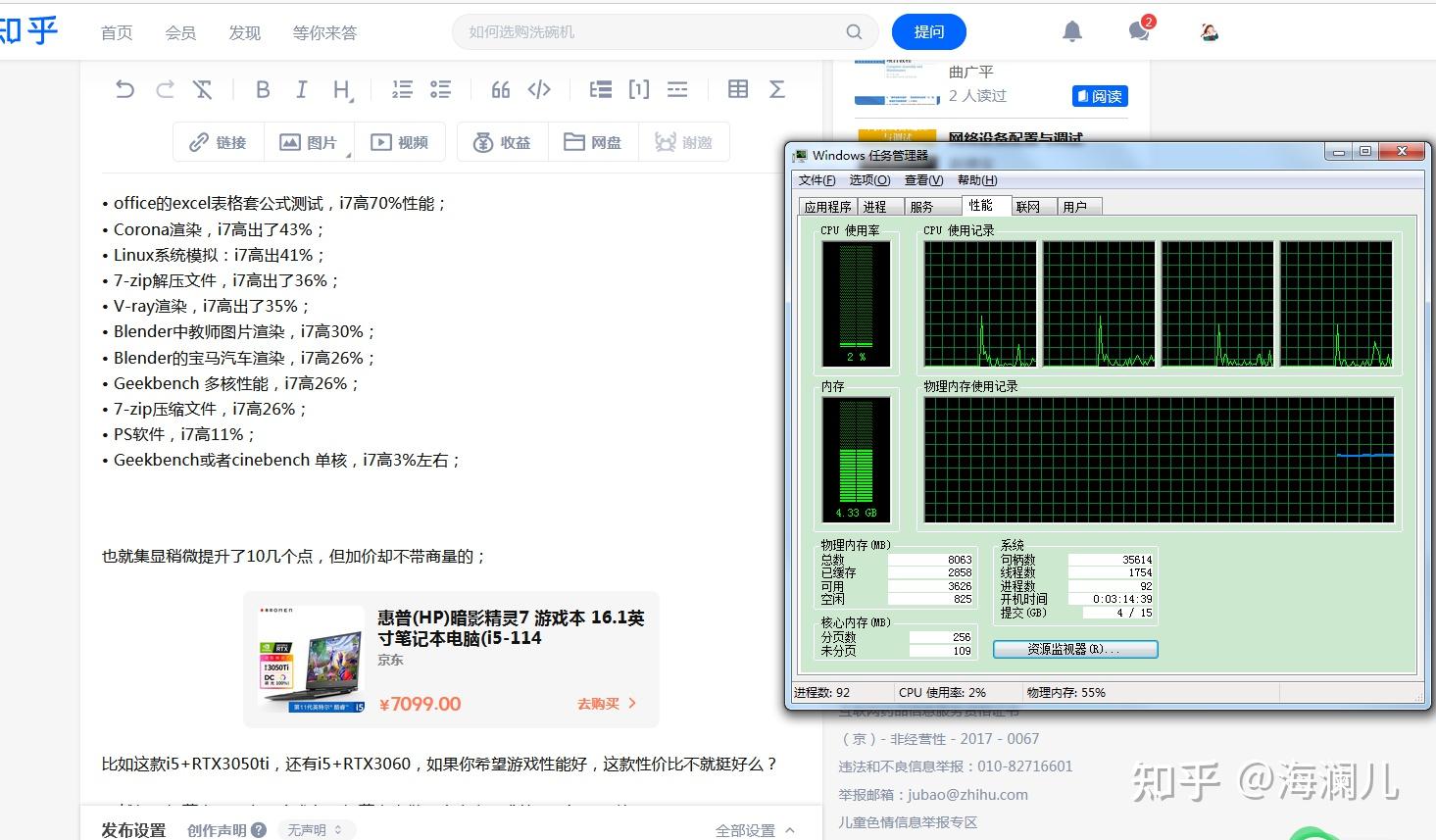Viewport: 1436px width, 840px height.
Task: Open the 会员 nav item
Action: (180, 32)
